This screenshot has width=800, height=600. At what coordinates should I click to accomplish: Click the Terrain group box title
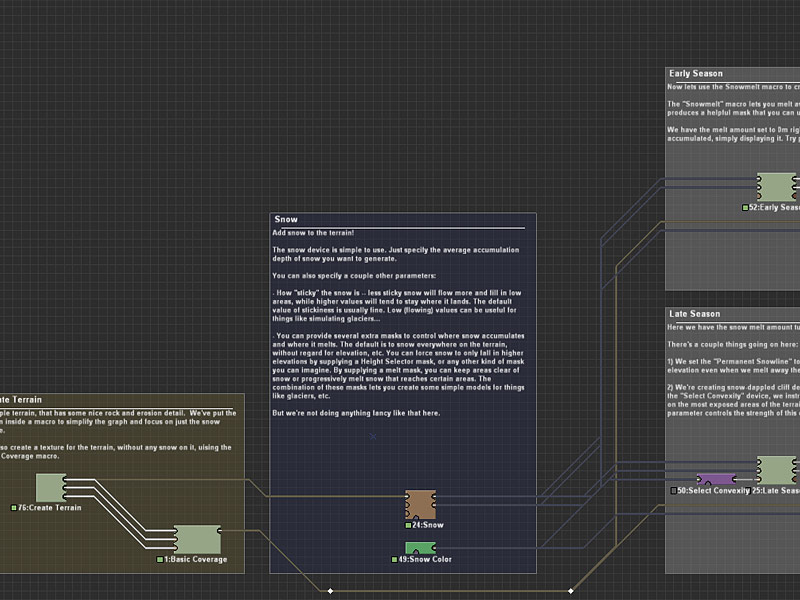click(x=21, y=399)
